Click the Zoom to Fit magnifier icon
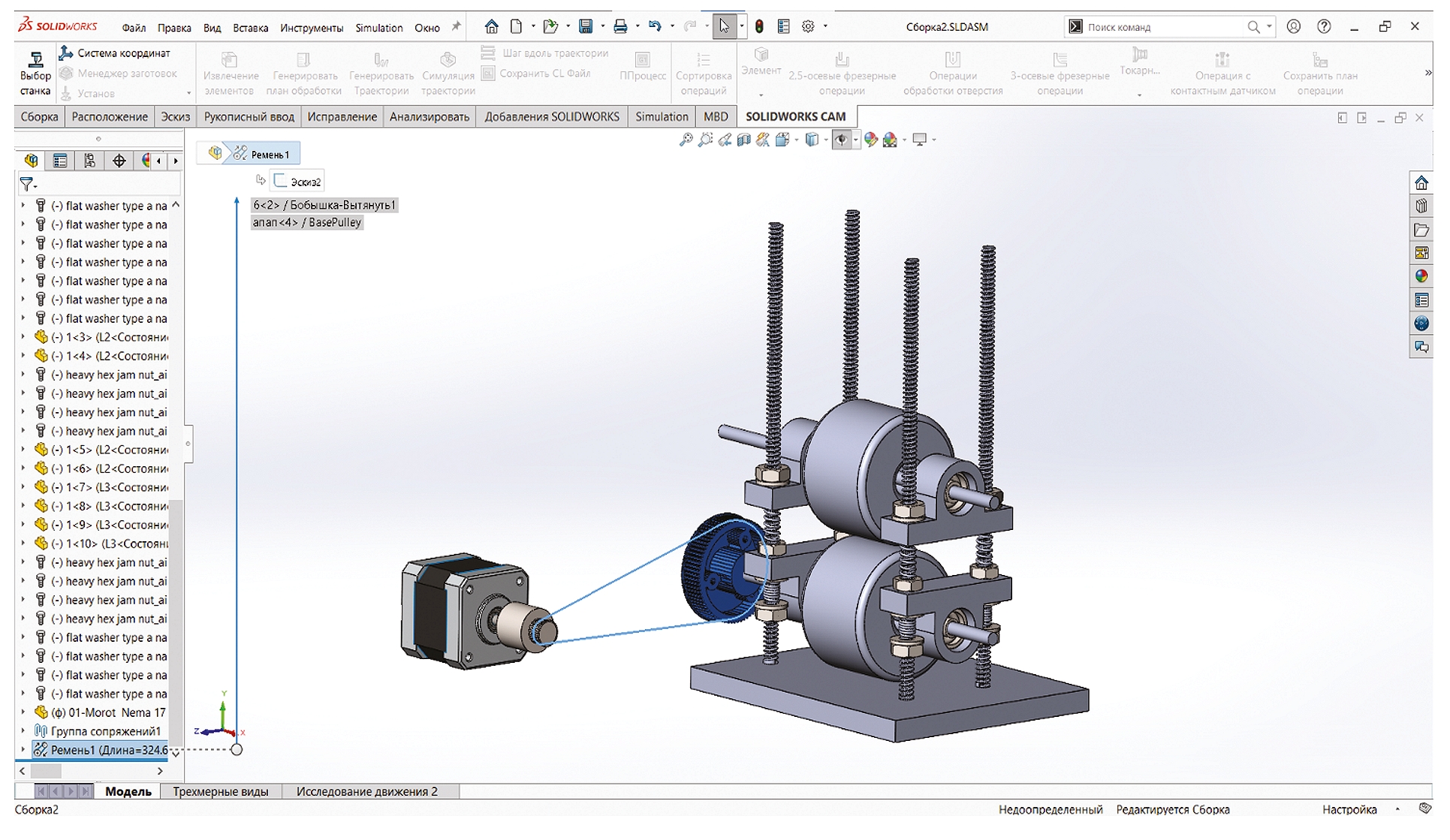The image size is (1450, 840). click(x=686, y=140)
